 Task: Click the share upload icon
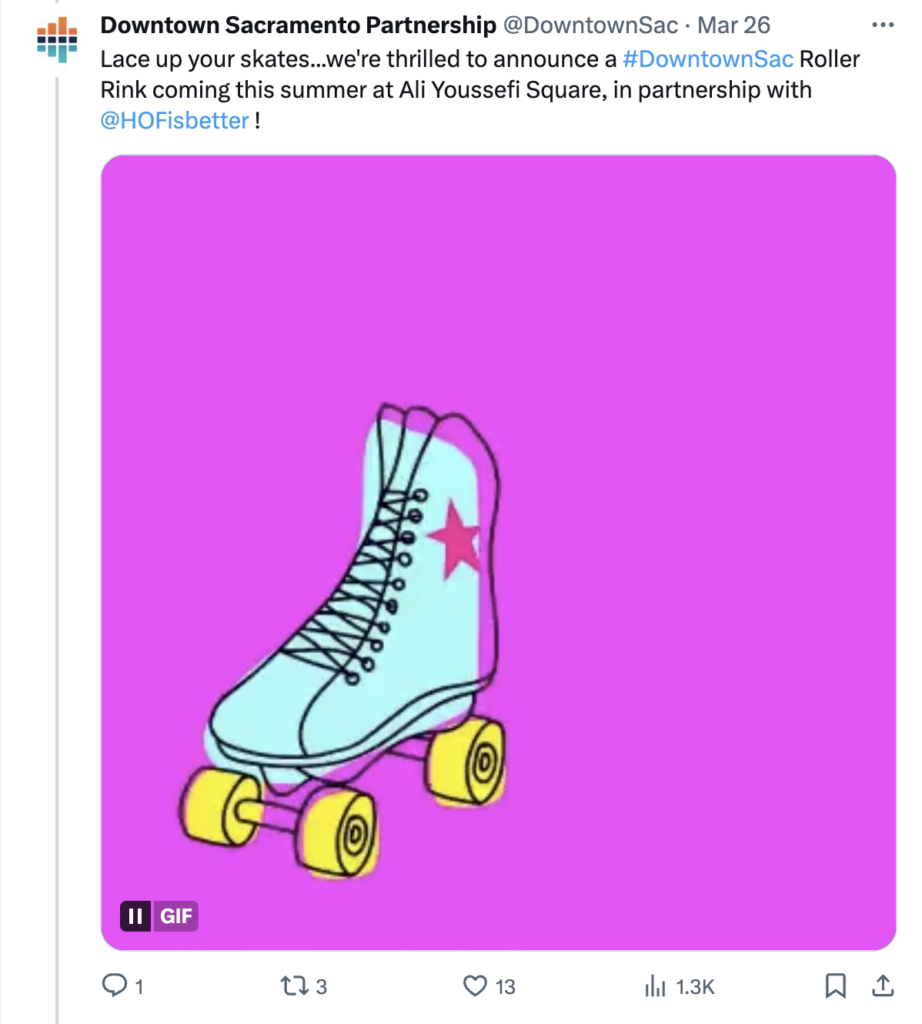click(x=883, y=985)
